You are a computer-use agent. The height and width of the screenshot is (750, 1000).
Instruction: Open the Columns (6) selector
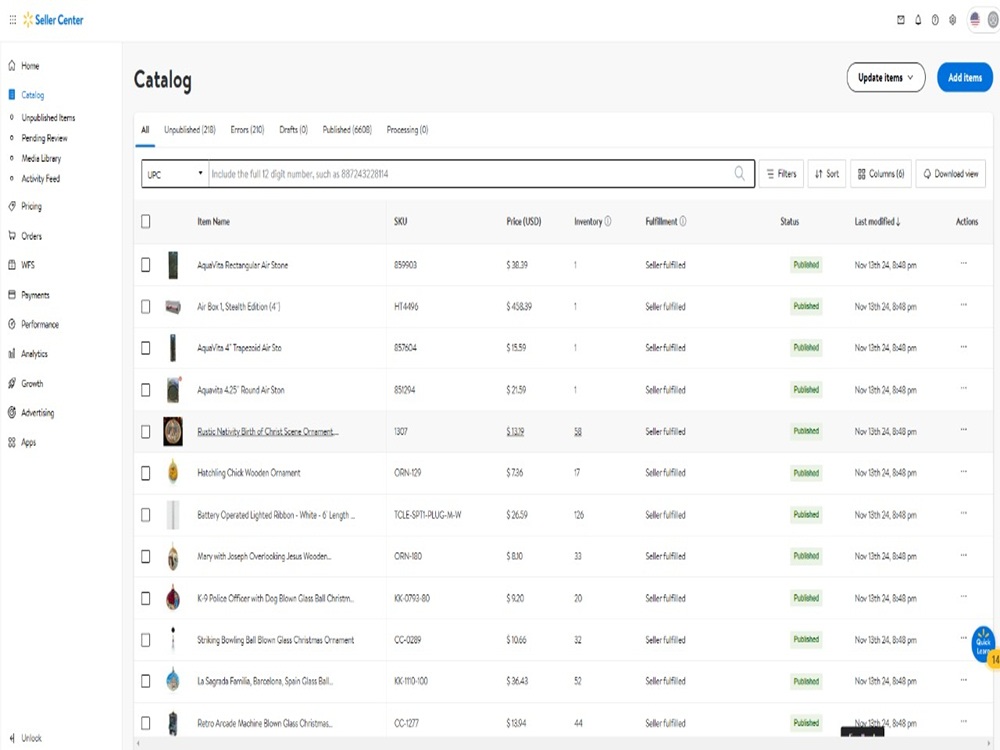pos(881,173)
